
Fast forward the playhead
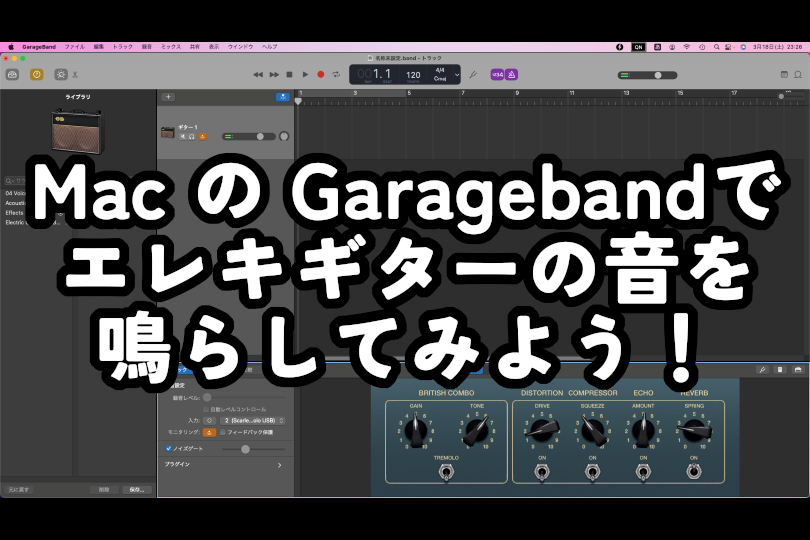pos(274,74)
